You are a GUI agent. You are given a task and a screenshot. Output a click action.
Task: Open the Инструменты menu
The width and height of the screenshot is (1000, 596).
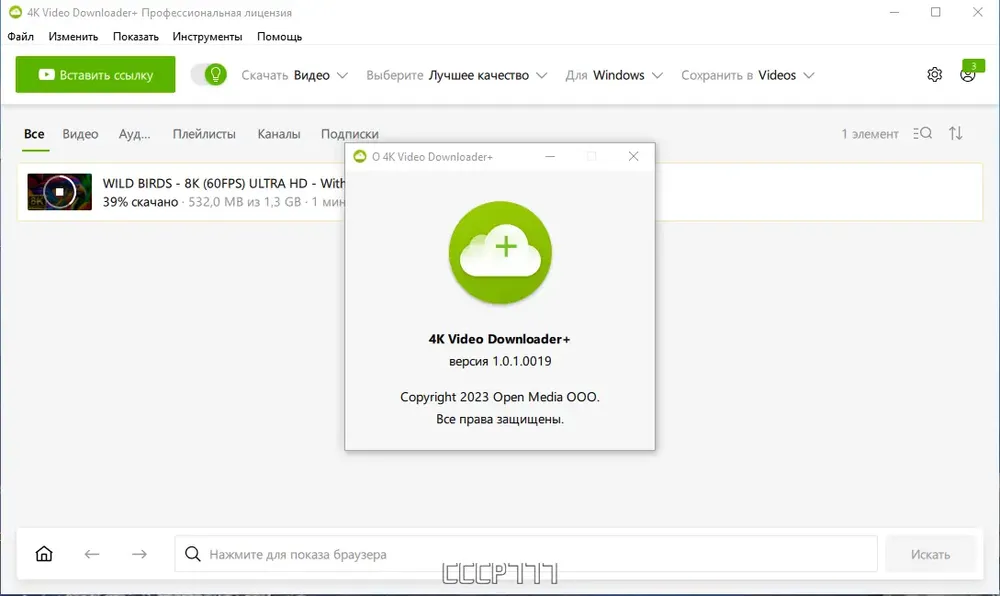coord(207,36)
